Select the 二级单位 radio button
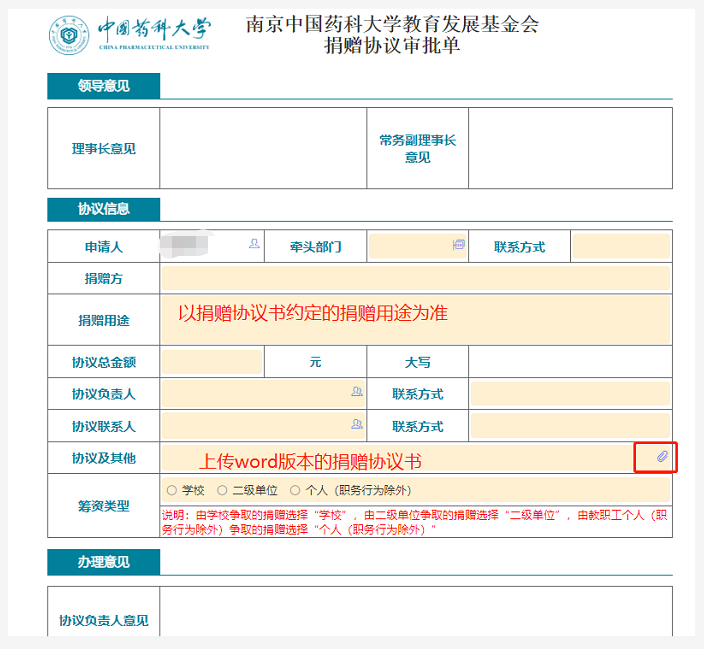704x649 pixels. click(x=222, y=490)
